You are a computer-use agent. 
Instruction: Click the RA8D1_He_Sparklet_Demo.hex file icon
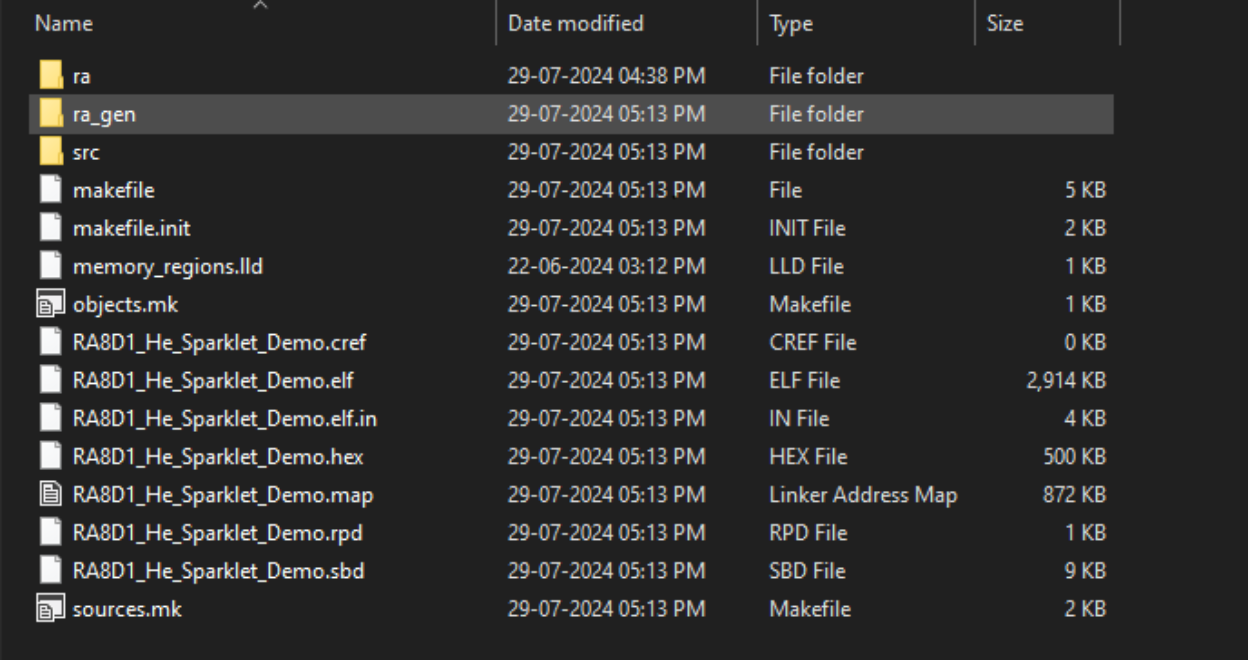click(50, 456)
